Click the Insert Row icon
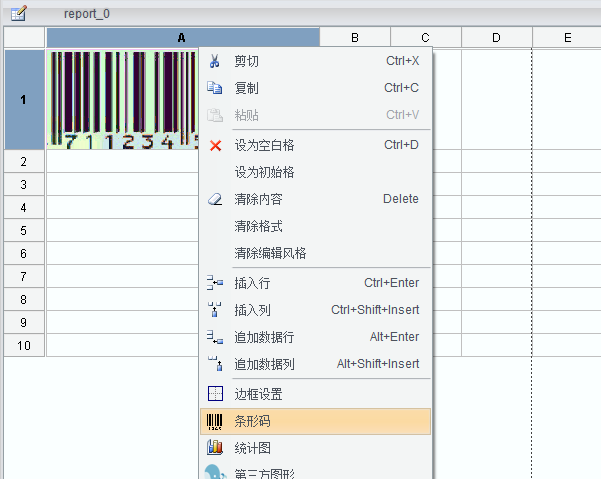The width and height of the screenshot is (601, 479). click(x=215, y=283)
